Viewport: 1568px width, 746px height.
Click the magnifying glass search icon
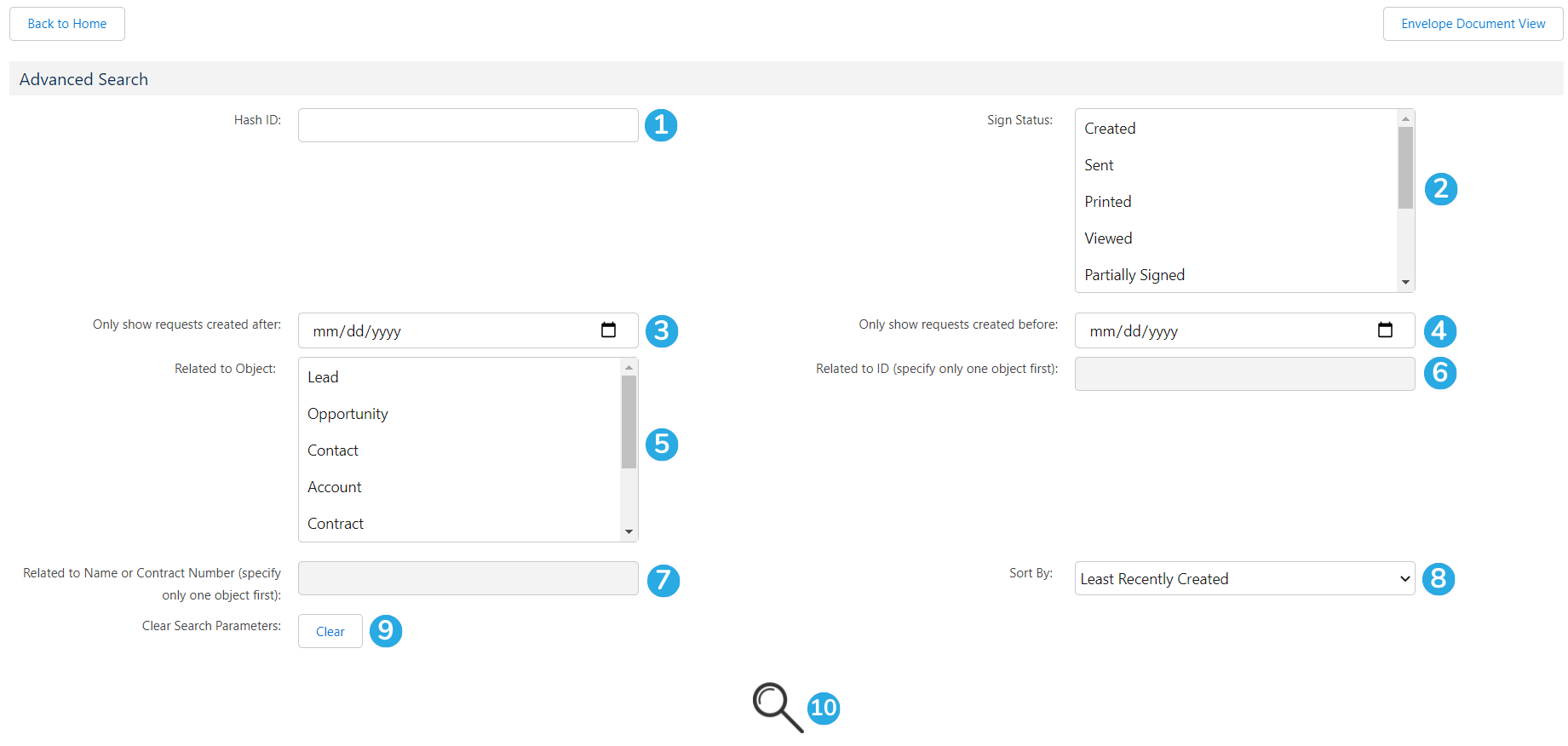(778, 707)
